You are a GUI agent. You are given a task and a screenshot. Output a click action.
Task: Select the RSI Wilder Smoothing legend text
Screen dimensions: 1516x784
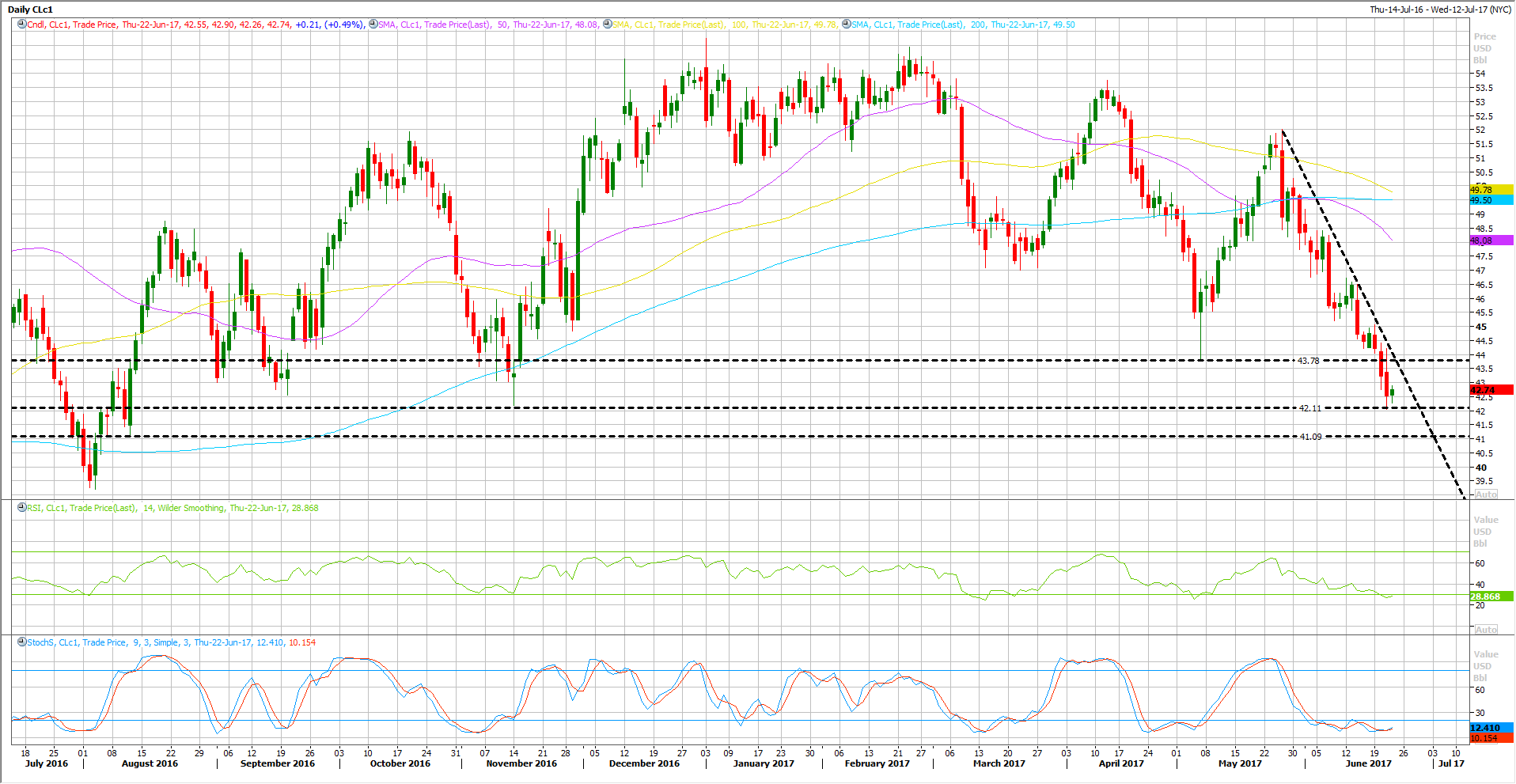point(172,508)
